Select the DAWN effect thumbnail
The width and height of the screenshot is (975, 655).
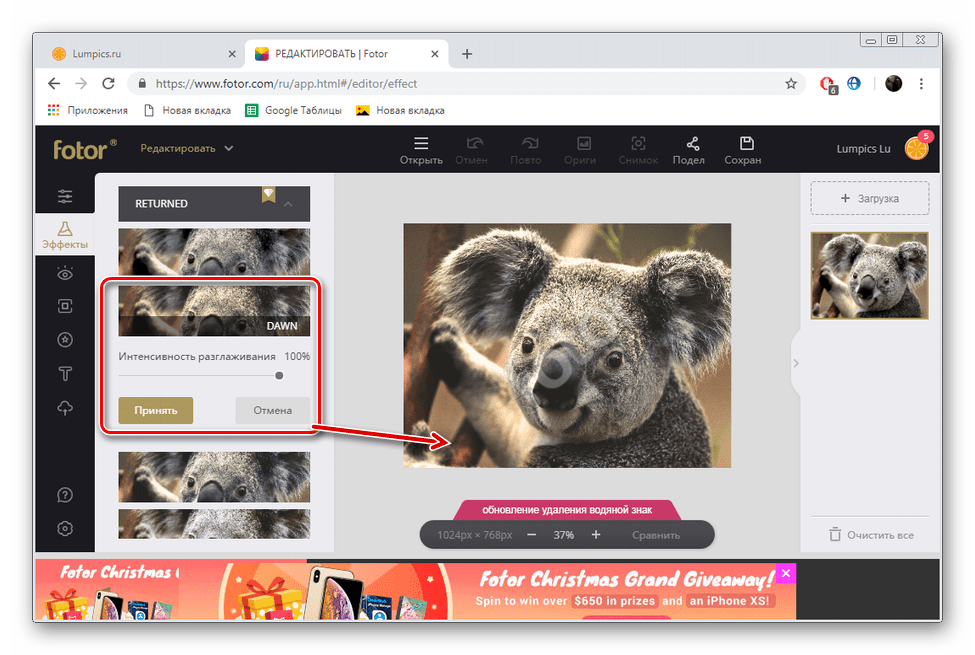[x=214, y=311]
